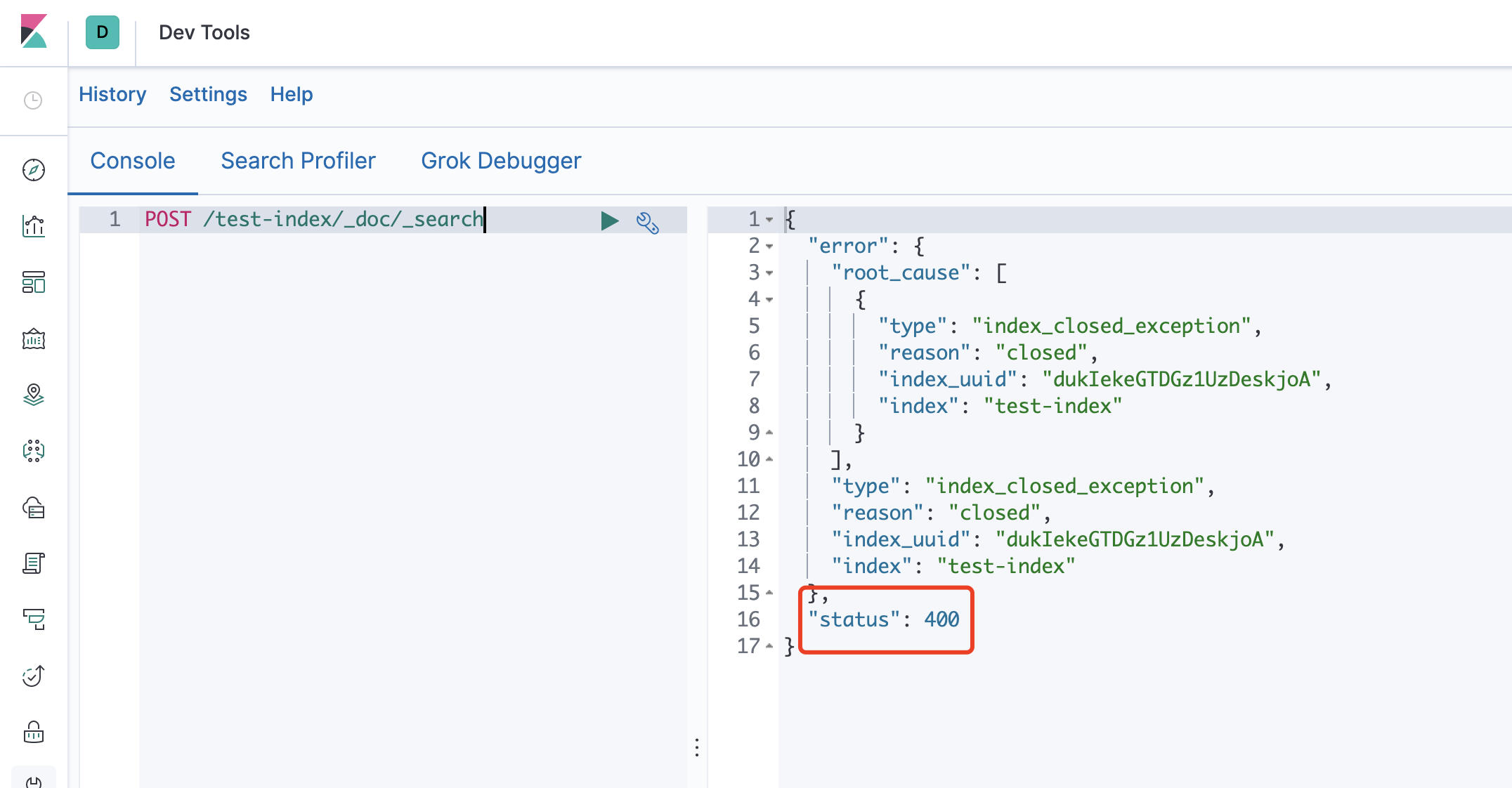Expand line 2 error object node
Image resolution: width=1512 pixels, height=788 pixels.
click(771, 246)
